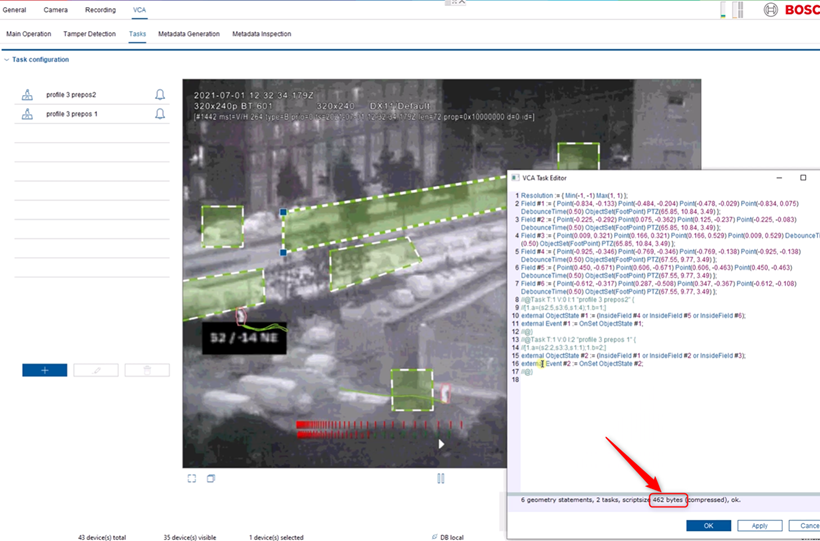Click the blue plus button to add task
The image size is (820, 541).
coord(45,370)
